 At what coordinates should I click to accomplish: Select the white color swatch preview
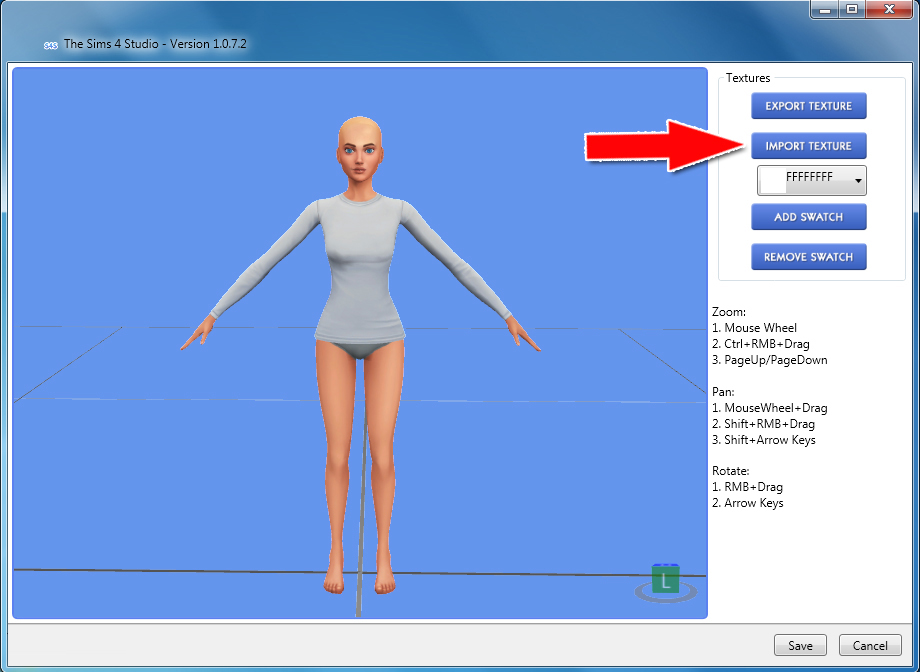click(x=773, y=181)
